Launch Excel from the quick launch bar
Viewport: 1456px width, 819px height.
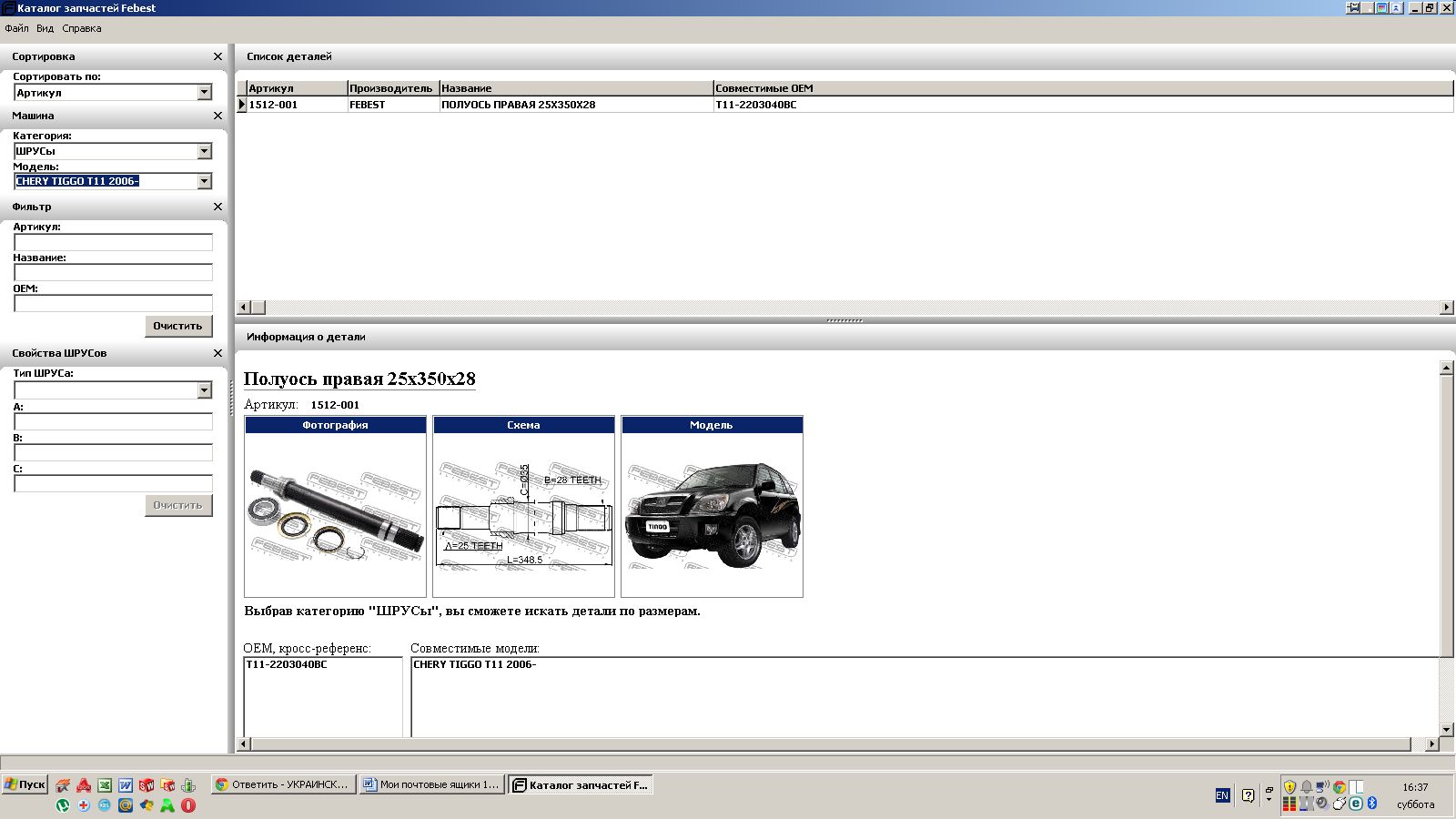click(105, 784)
